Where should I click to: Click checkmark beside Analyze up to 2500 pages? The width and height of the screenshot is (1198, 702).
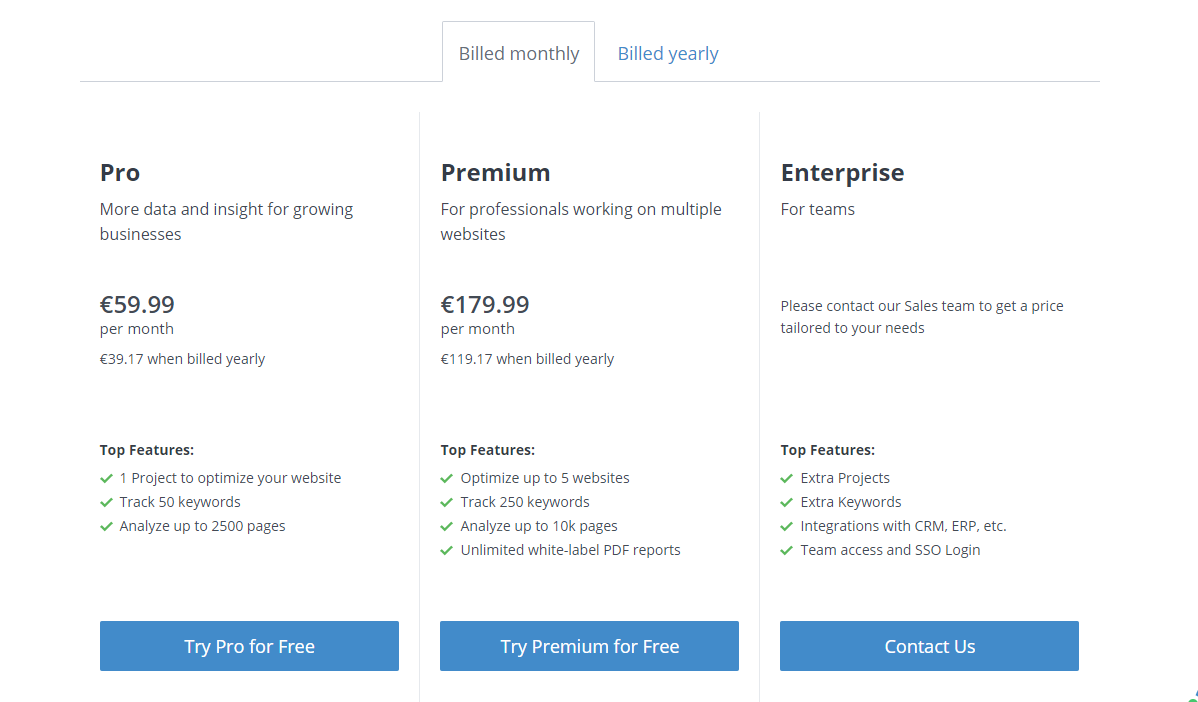point(106,527)
